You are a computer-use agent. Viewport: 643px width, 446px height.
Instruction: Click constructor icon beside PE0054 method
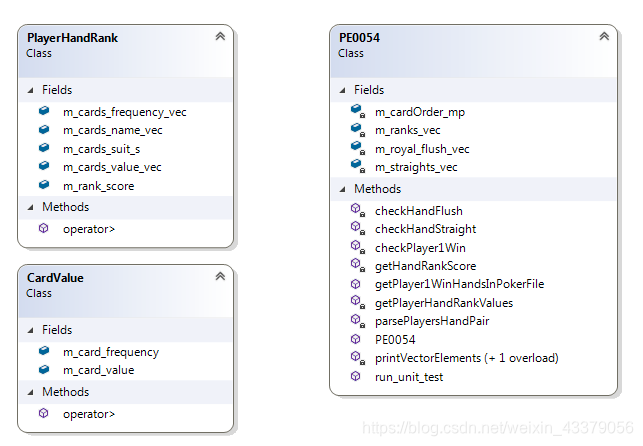(x=356, y=339)
